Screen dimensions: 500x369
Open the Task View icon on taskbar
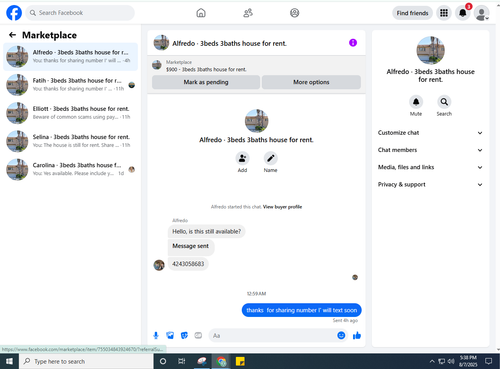click(x=182, y=361)
